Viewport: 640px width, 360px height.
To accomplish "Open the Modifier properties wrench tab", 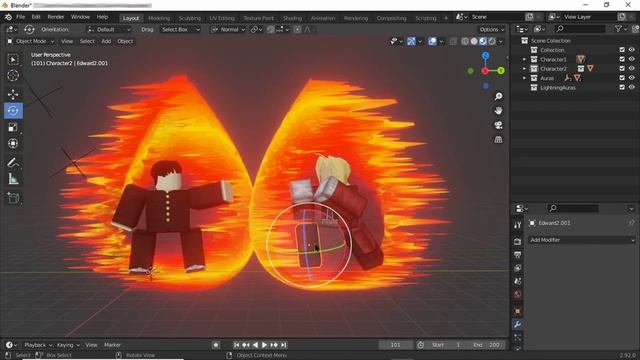I will click(x=518, y=324).
